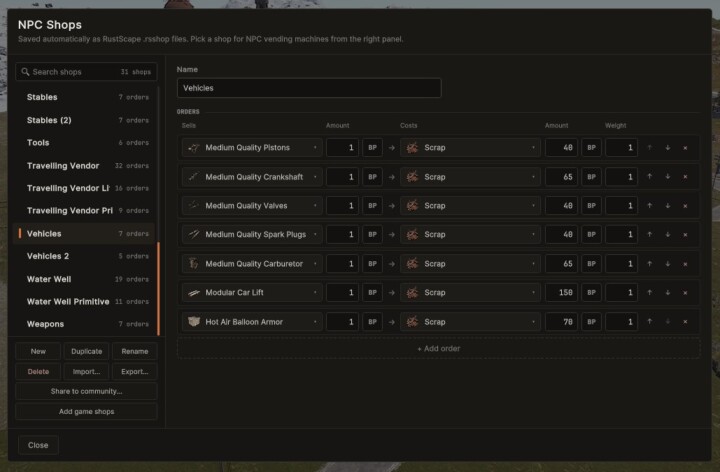Toggle cost BP for Medium Quality Pistons
The image size is (720, 472).
click(x=591, y=148)
